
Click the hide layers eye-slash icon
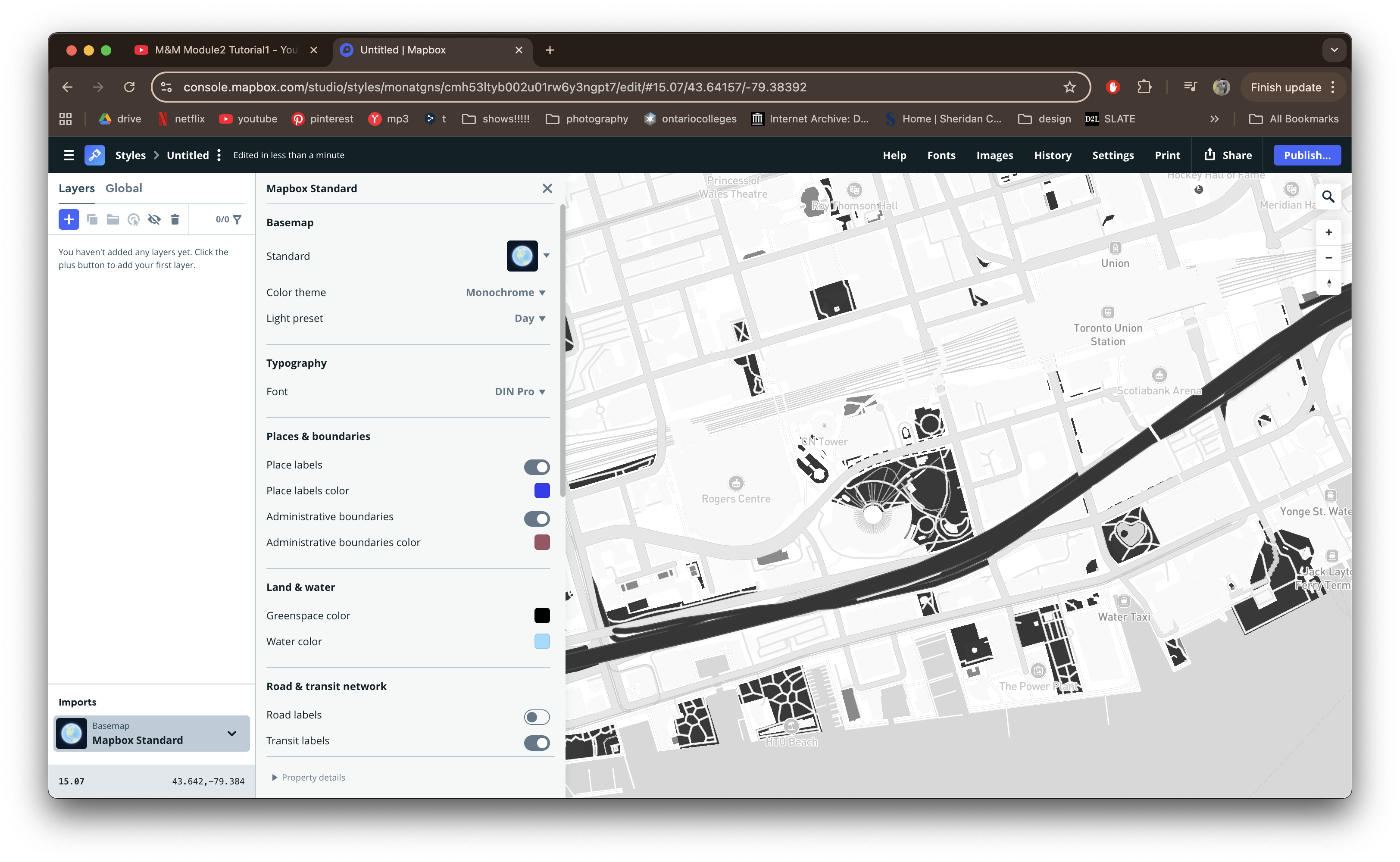click(x=154, y=219)
